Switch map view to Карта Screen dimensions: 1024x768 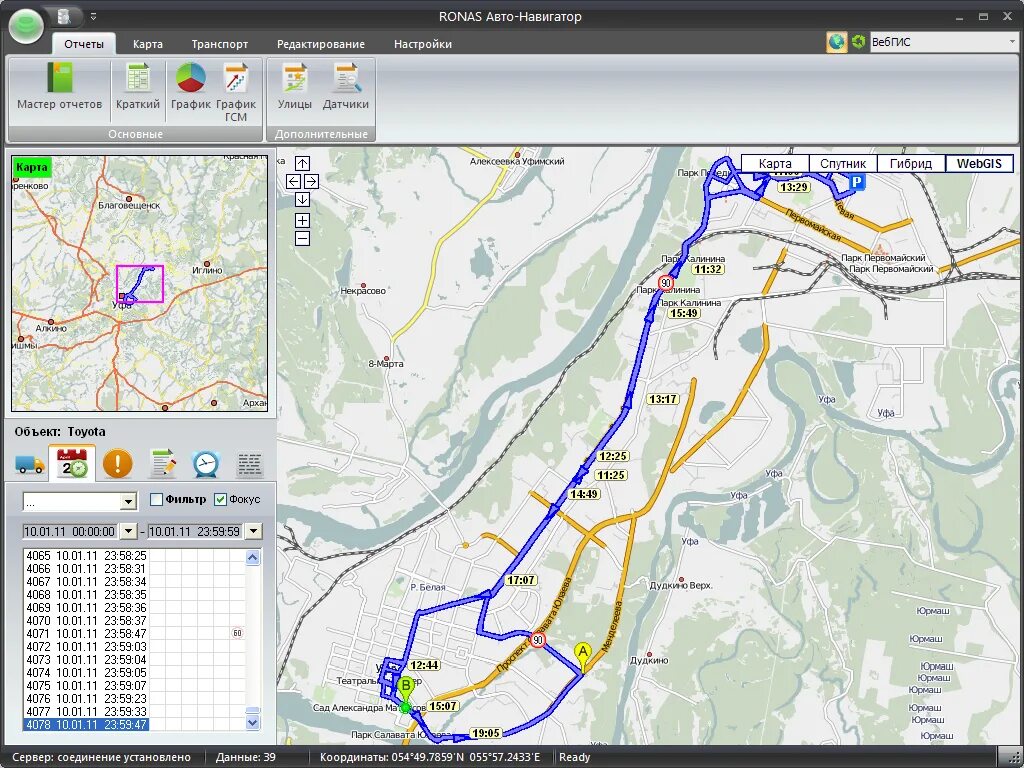775,163
